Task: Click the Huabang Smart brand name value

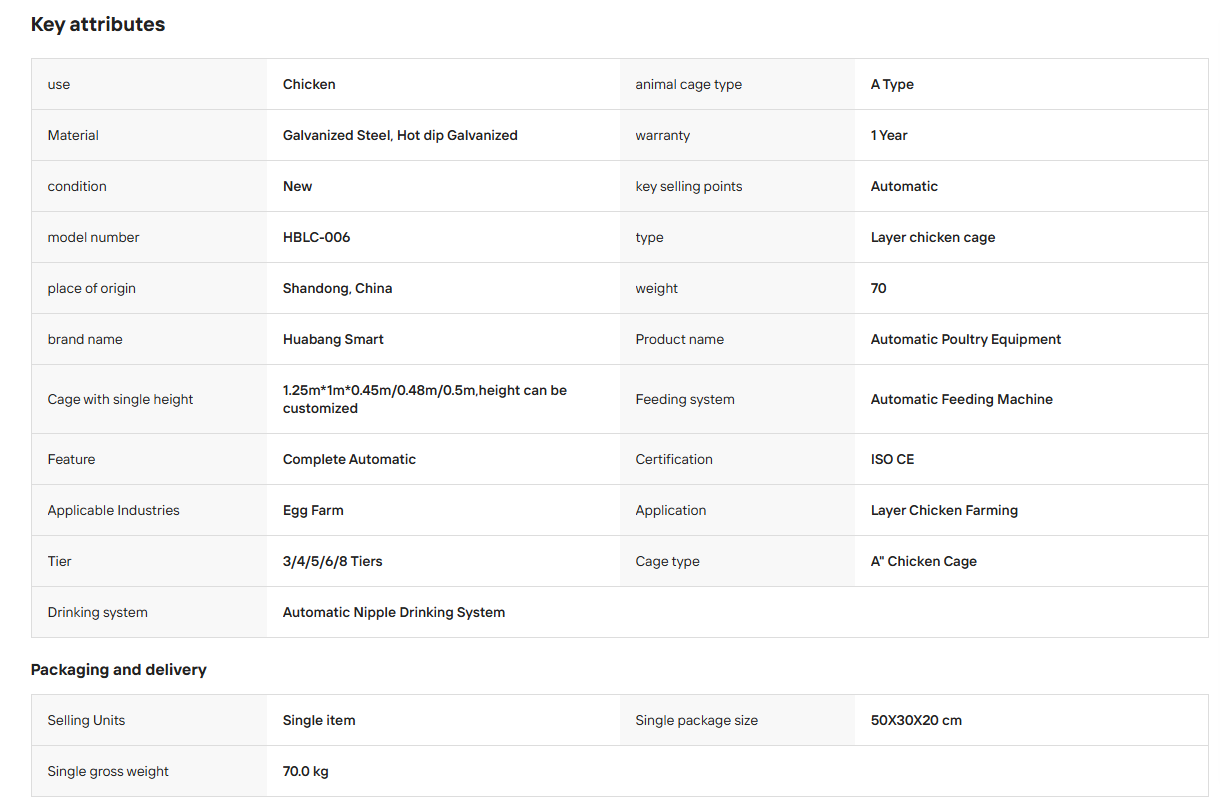Action: pos(333,339)
